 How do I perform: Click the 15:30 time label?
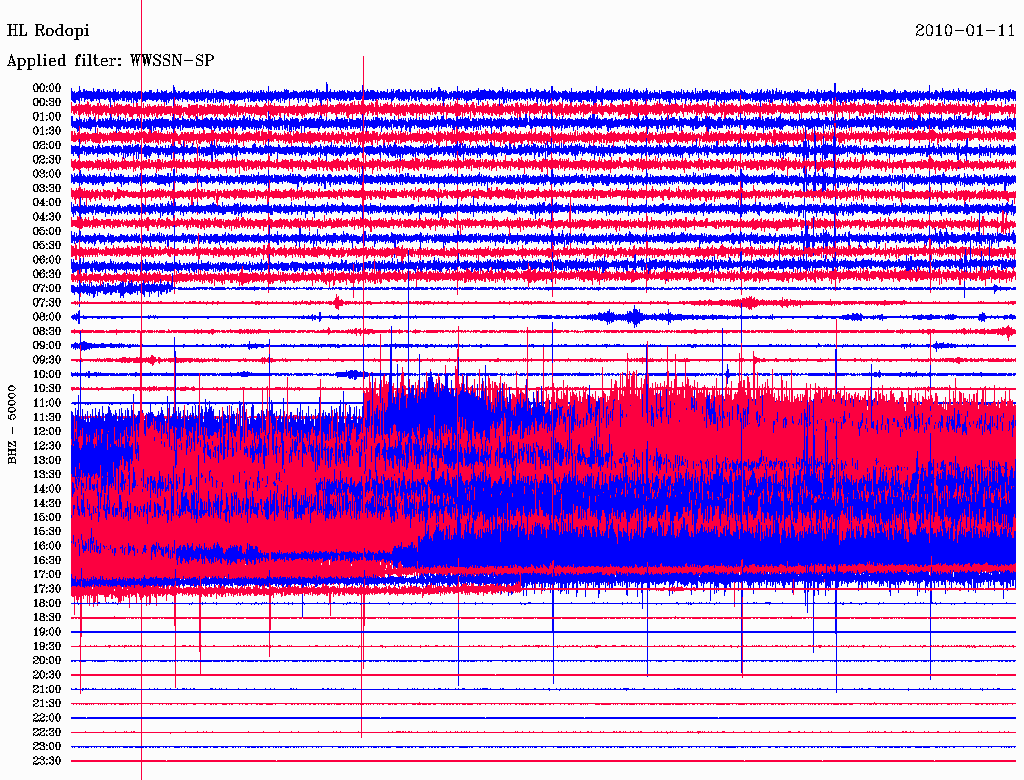47,532
